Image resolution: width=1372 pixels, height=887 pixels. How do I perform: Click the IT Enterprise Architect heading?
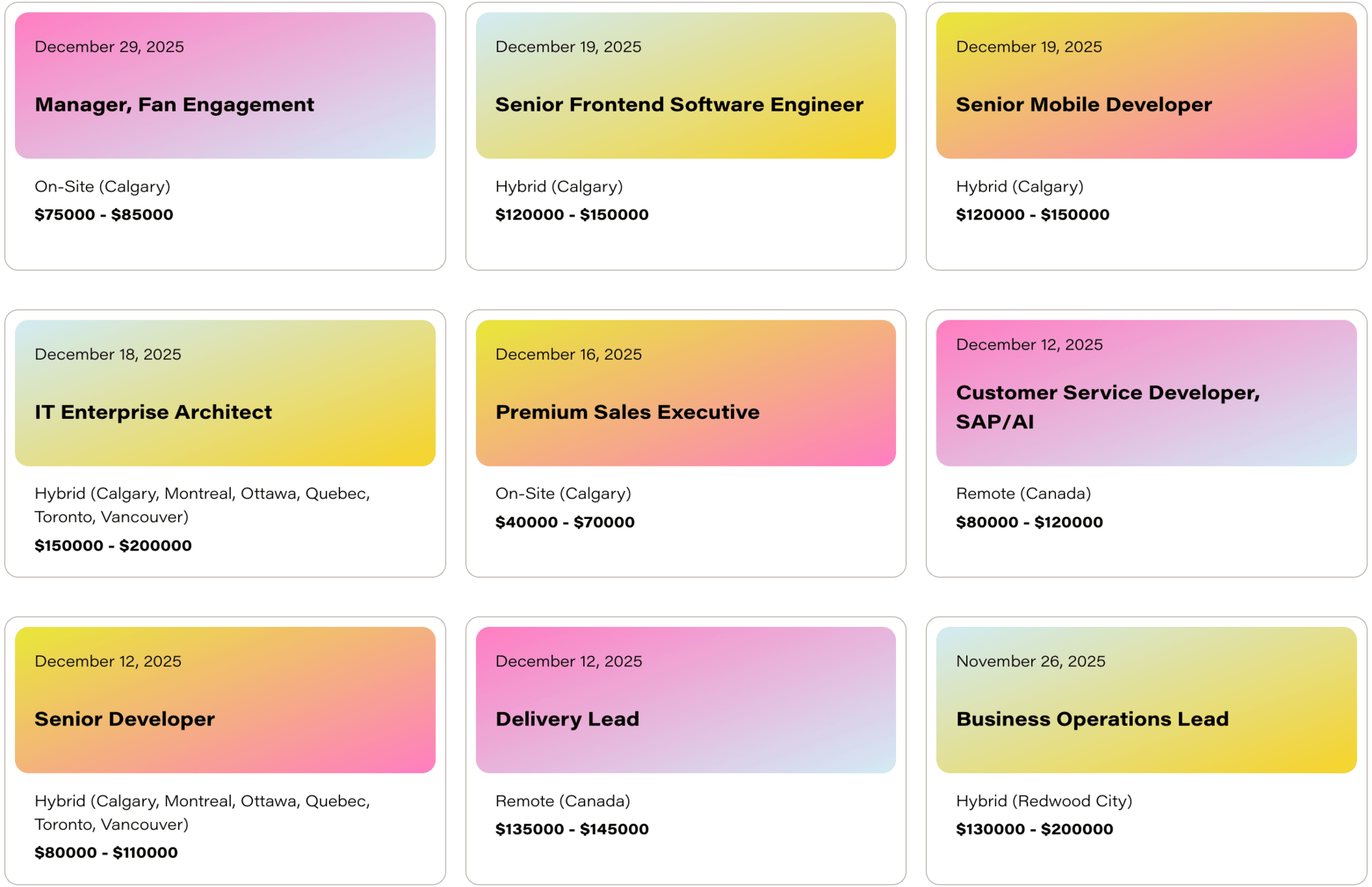(153, 412)
